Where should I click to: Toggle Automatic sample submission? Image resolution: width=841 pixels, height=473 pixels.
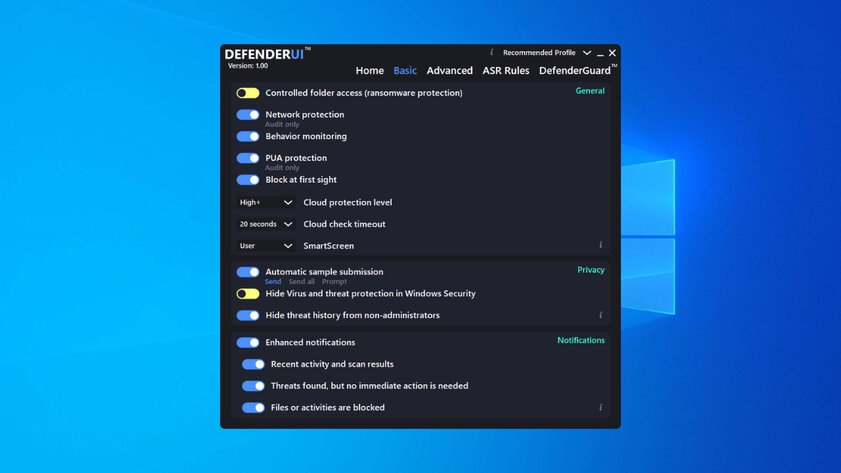(x=248, y=272)
